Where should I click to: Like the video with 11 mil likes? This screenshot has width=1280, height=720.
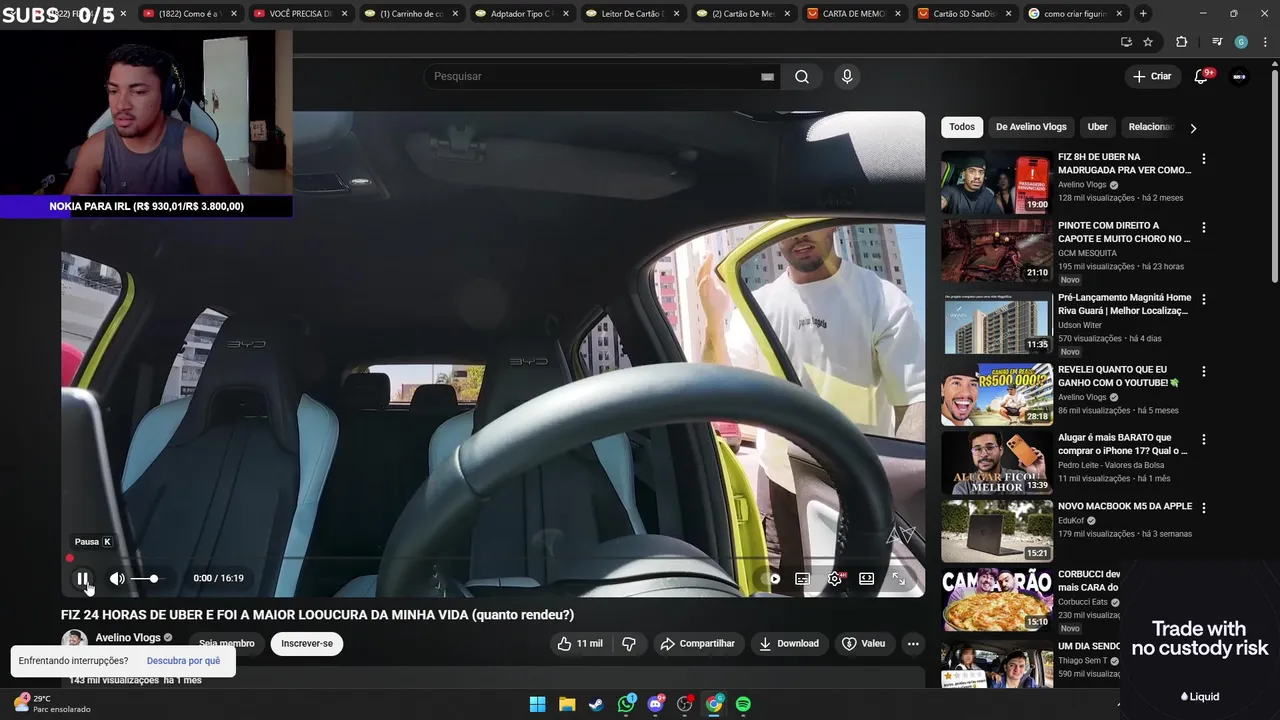[x=581, y=644]
